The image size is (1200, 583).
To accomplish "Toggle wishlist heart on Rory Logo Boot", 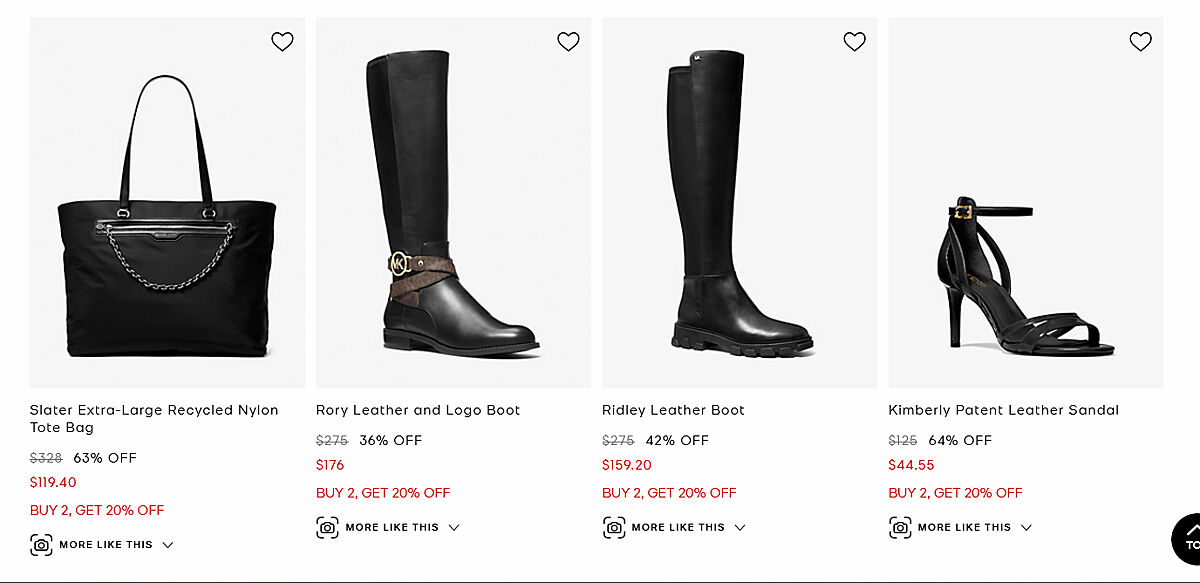I will [569, 42].
